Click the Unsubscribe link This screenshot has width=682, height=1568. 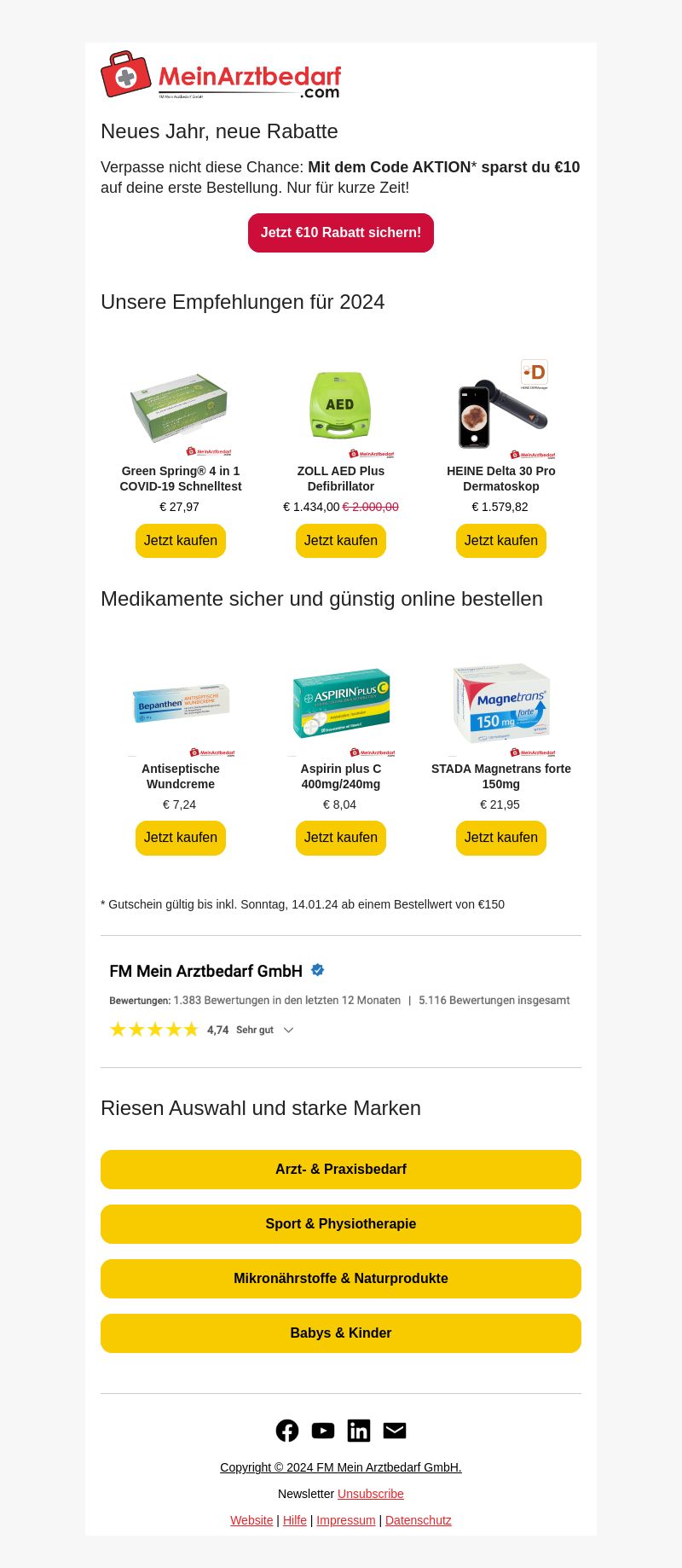pyautogui.click(x=371, y=1494)
